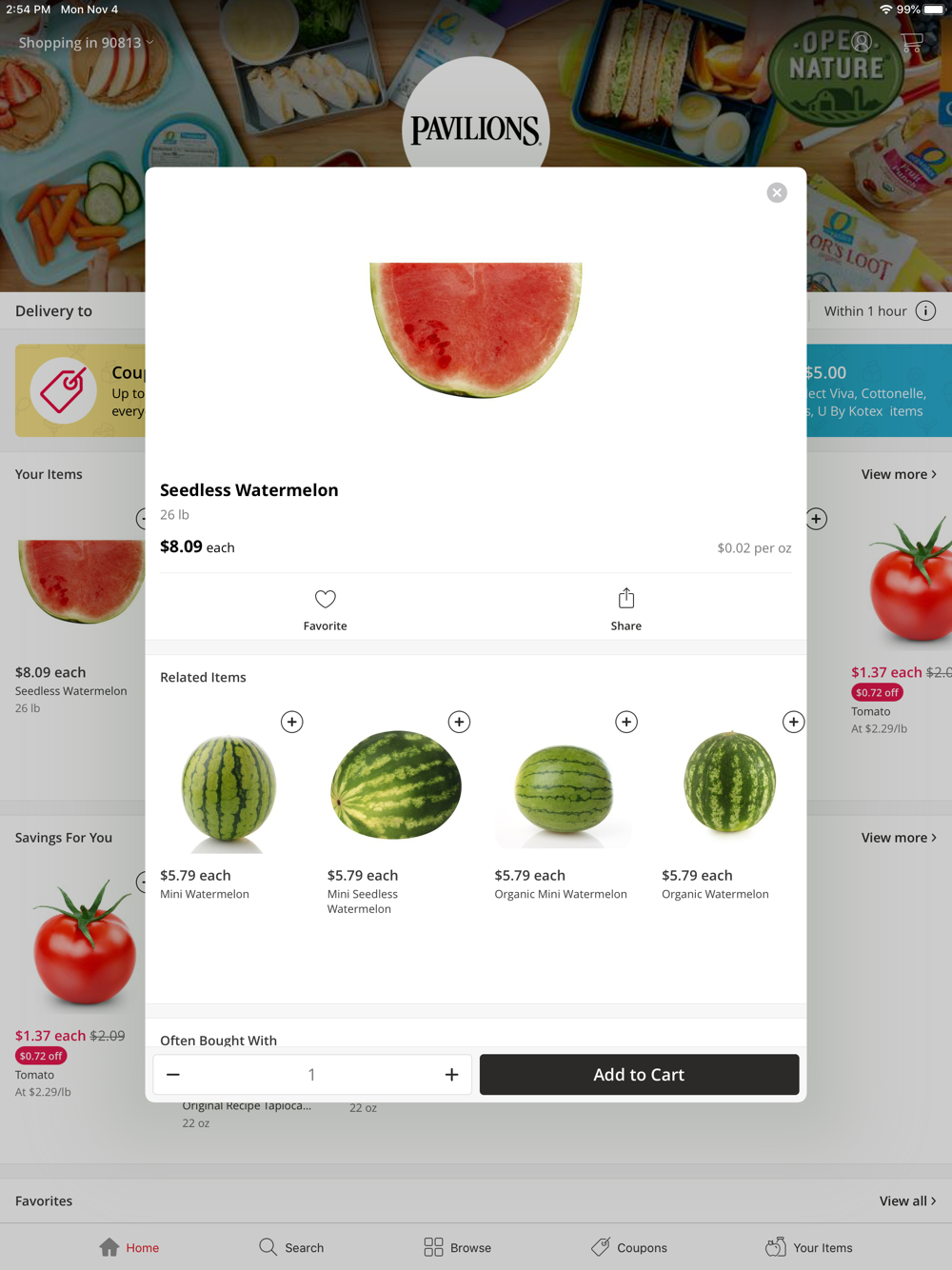Switch to the Search tab
This screenshot has height=1270, width=952.
[x=291, y=1247]
